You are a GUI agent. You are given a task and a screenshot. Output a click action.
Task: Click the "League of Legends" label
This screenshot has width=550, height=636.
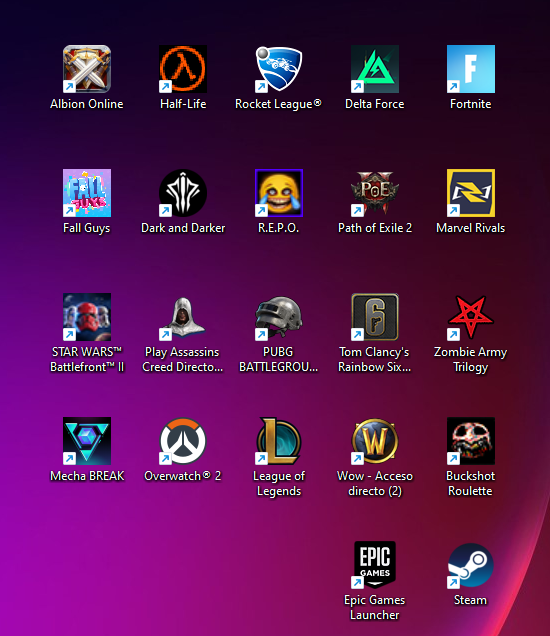tap(279, 484)
